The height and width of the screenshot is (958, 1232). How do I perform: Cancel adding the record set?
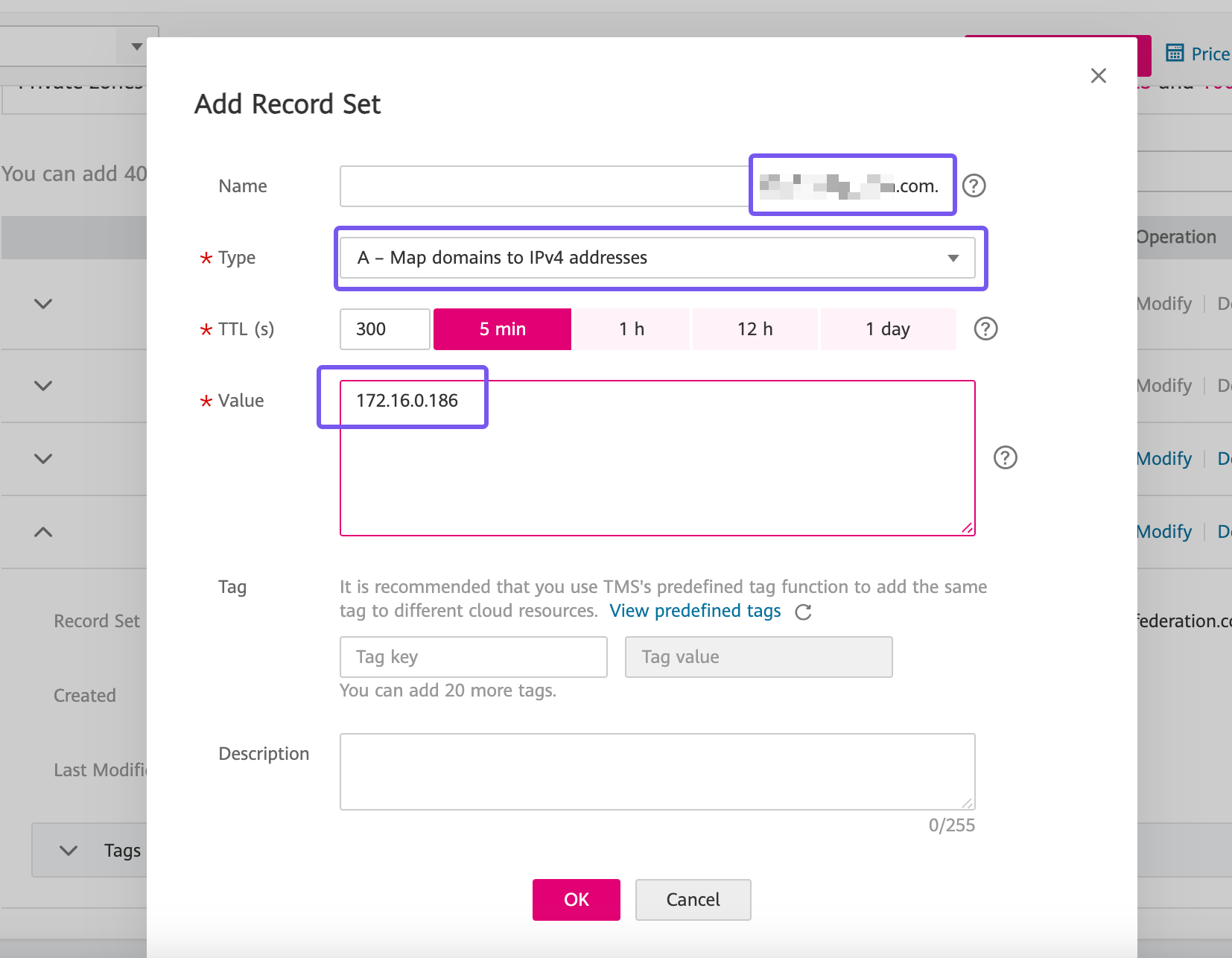(x=693, y=900)
